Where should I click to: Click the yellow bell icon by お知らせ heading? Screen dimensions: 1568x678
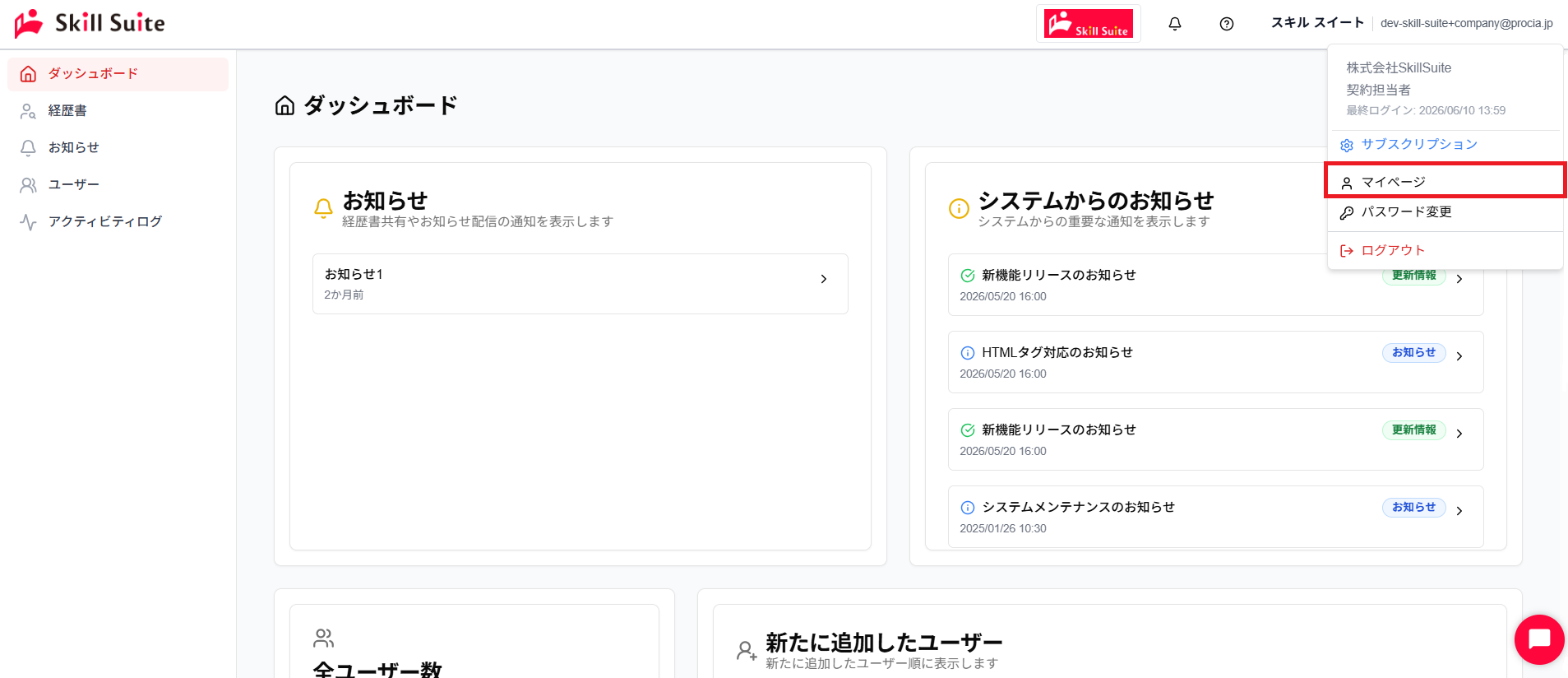(x=324, y=208)
